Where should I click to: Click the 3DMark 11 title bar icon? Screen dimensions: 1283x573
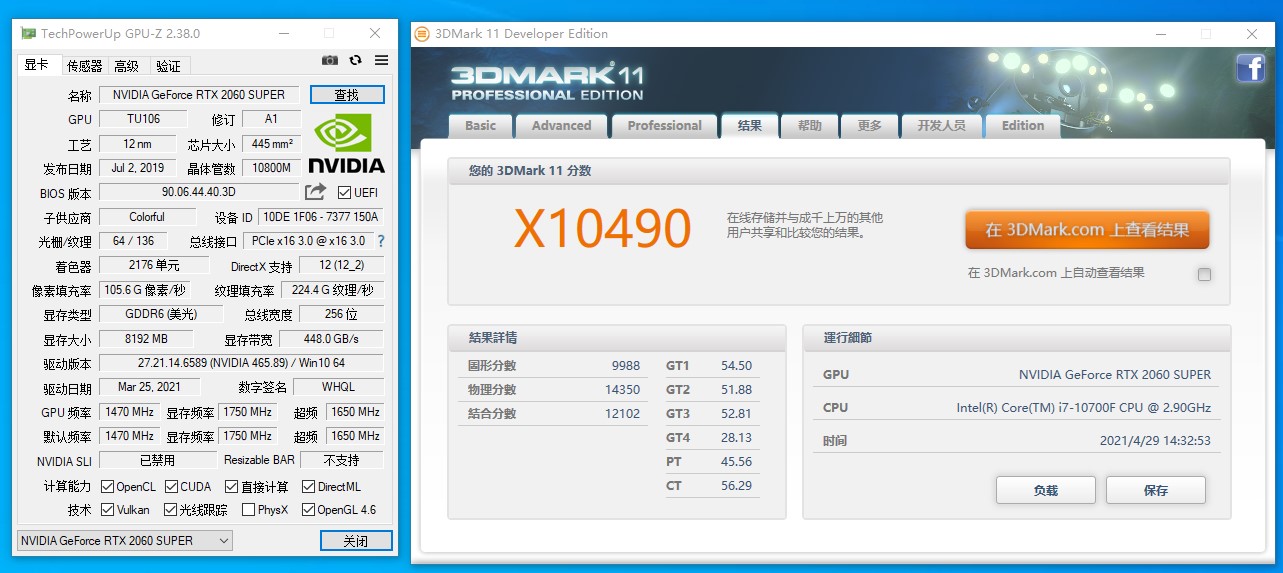[422, 33]
